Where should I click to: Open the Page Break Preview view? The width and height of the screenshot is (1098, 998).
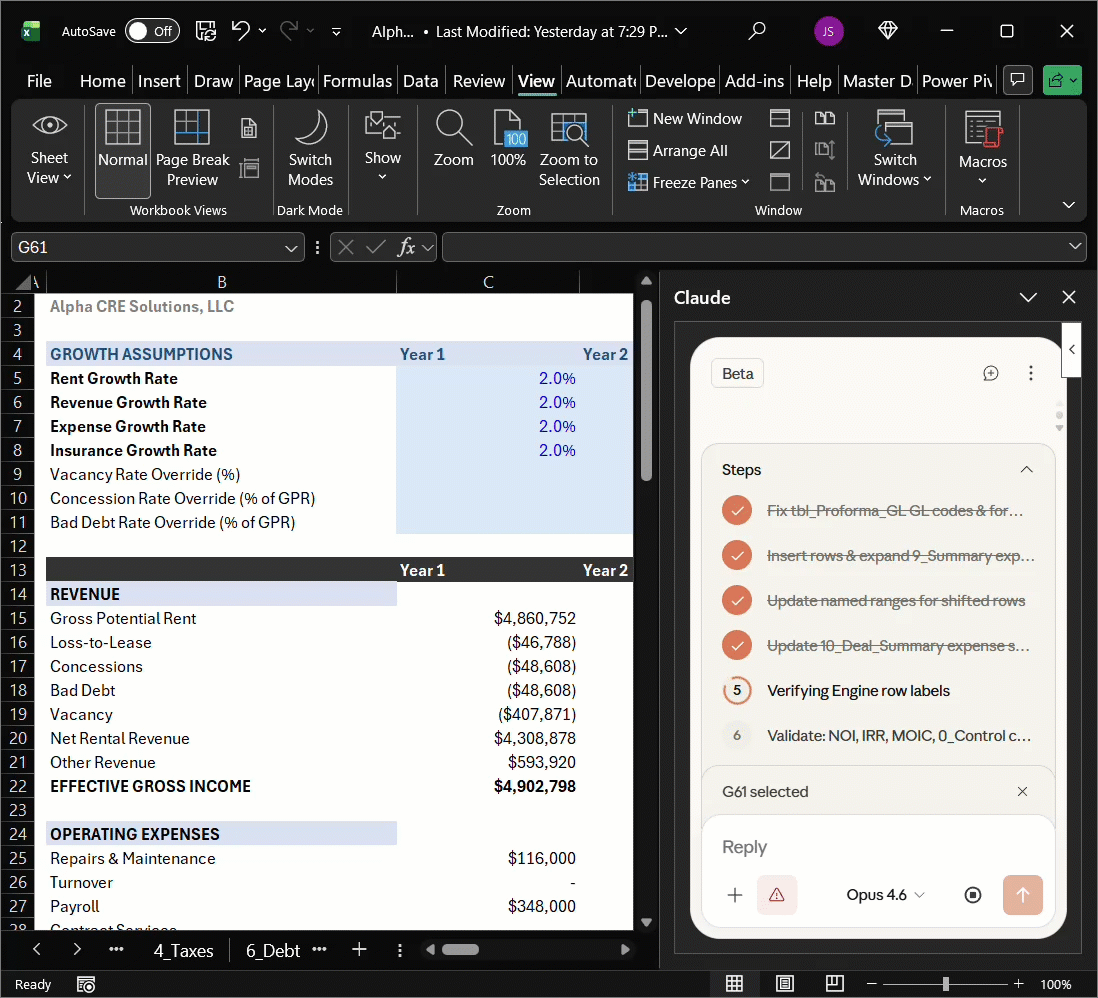(192, 148)
